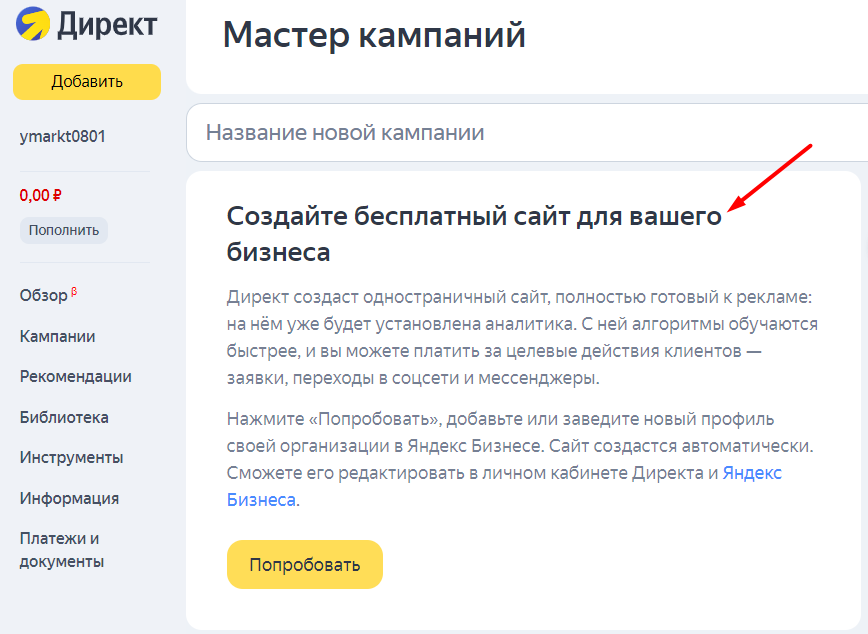Viewport: 868px width, 634px height.
Task: Click the Создайте бесплатный сайт heading
Action: pos(474,233)
